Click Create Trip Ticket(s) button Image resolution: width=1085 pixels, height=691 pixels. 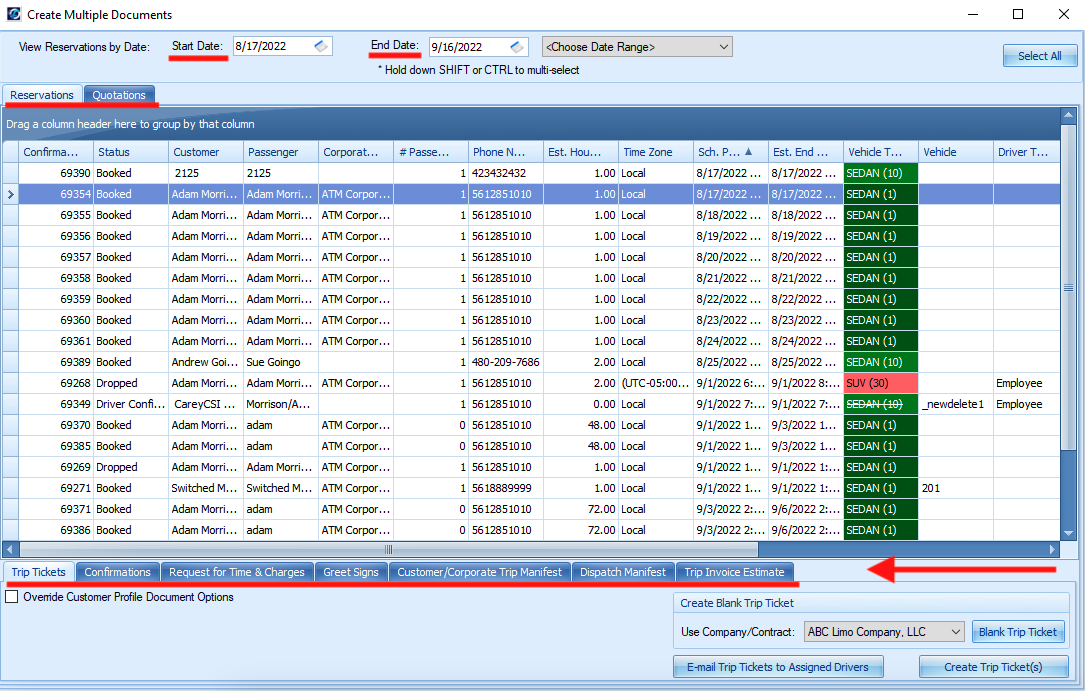(993, 667)
